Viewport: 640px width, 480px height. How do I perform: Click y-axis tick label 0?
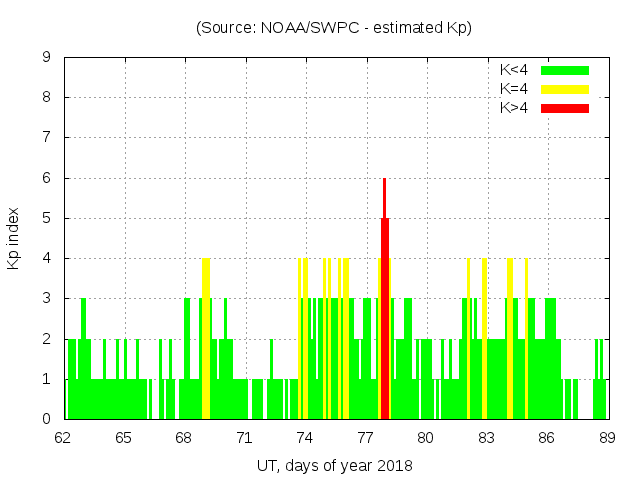click(46, 419)
